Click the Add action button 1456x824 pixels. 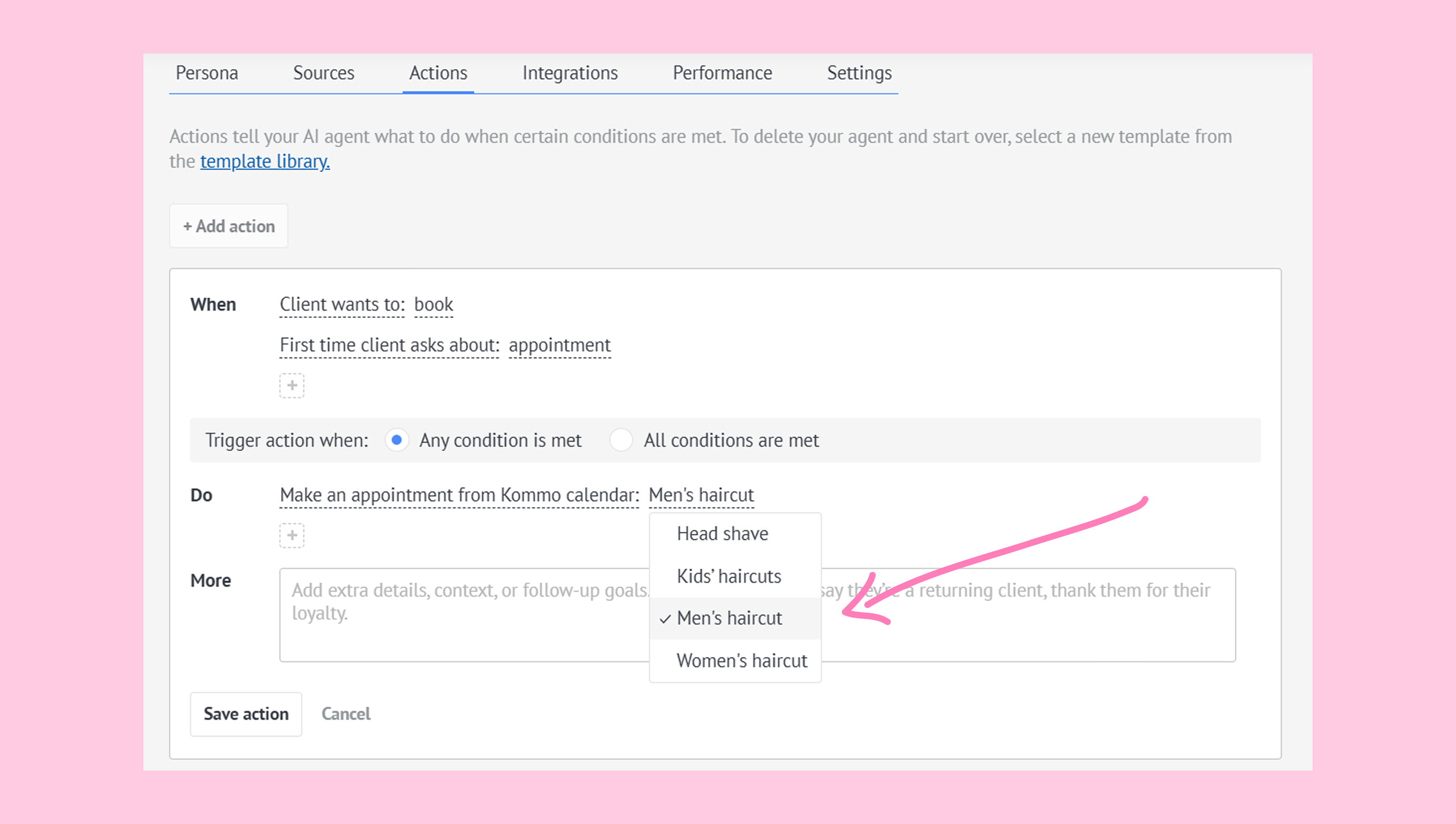(x=229, y=226)
